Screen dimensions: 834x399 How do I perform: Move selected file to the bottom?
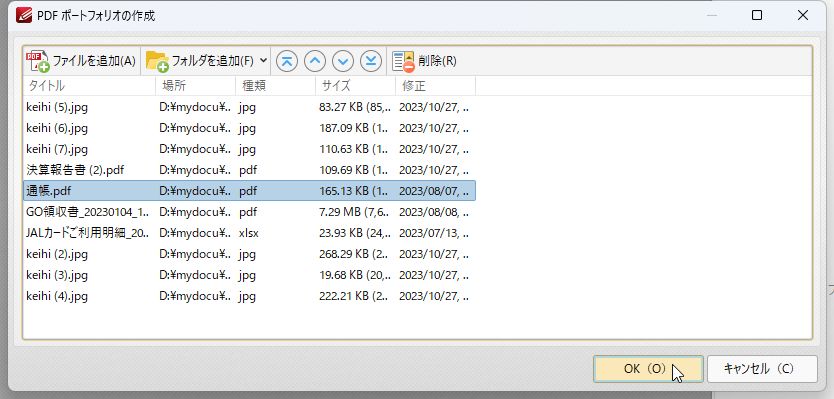371,61
